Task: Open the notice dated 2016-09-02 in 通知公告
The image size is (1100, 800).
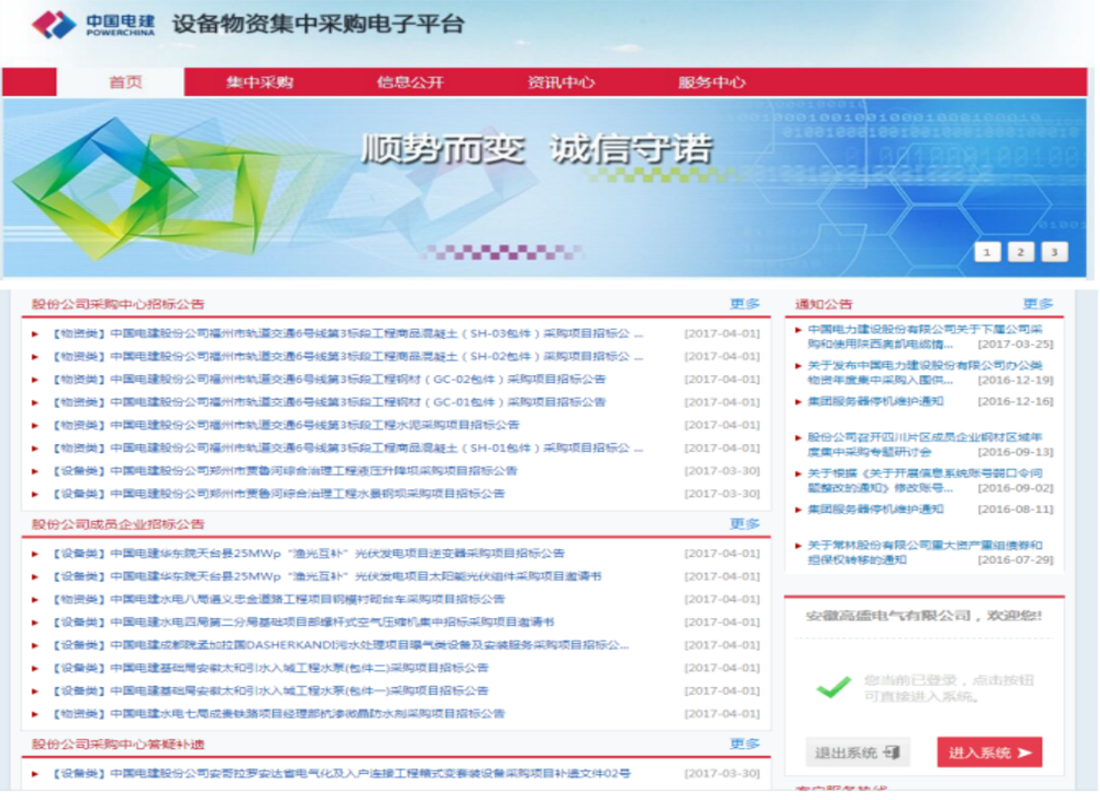Action: point(925,480)
